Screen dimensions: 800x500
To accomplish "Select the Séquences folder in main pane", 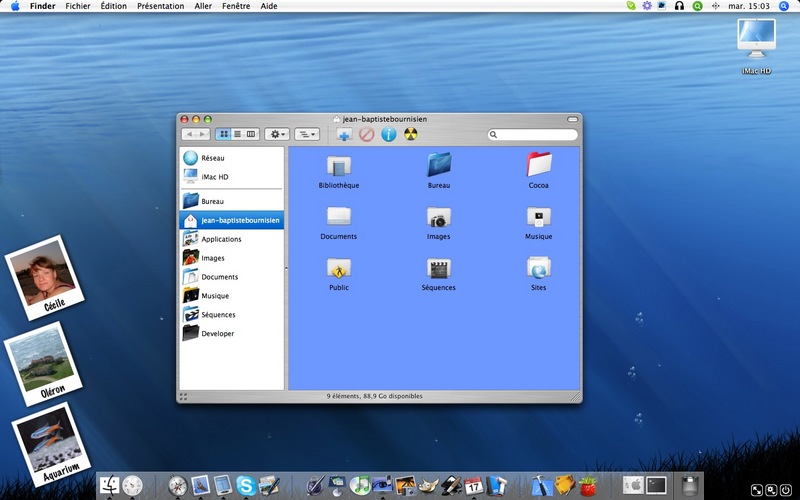I will point(438,274).
